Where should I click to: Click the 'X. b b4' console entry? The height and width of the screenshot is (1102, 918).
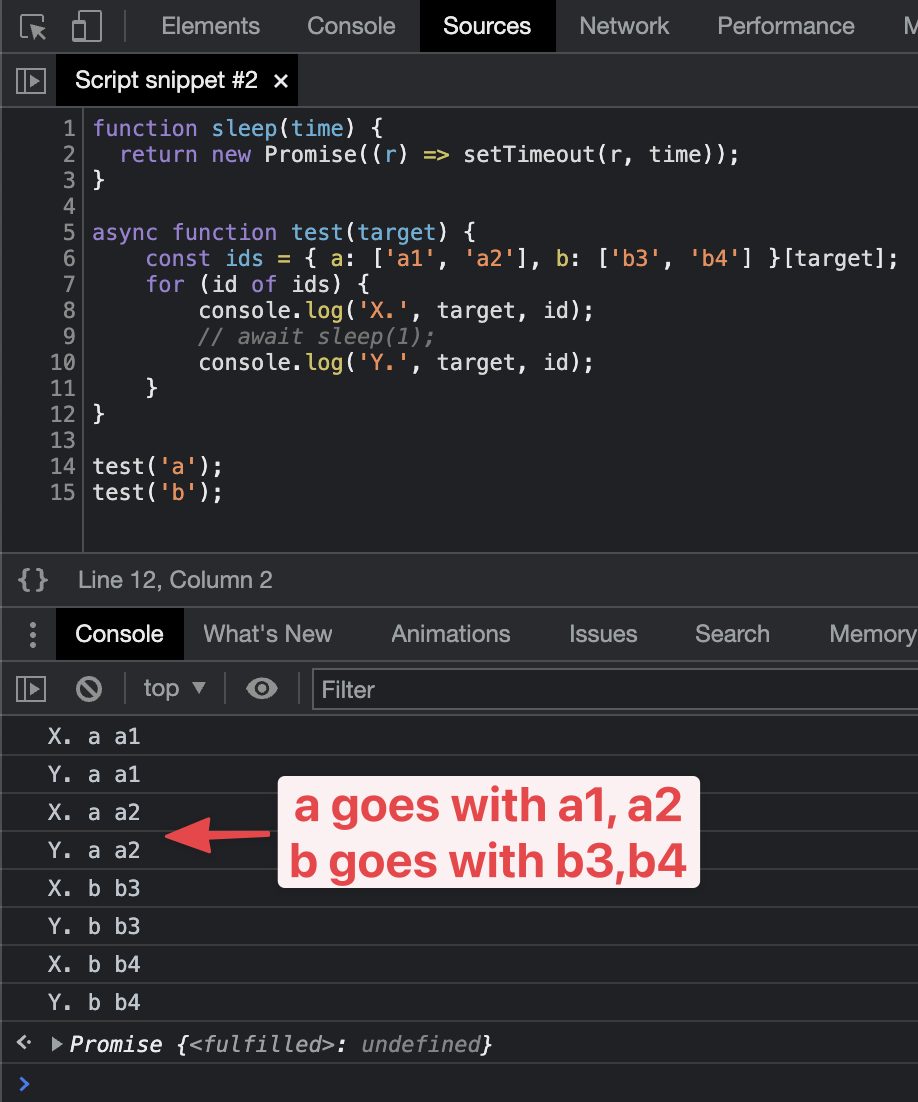tap(460, 964)
